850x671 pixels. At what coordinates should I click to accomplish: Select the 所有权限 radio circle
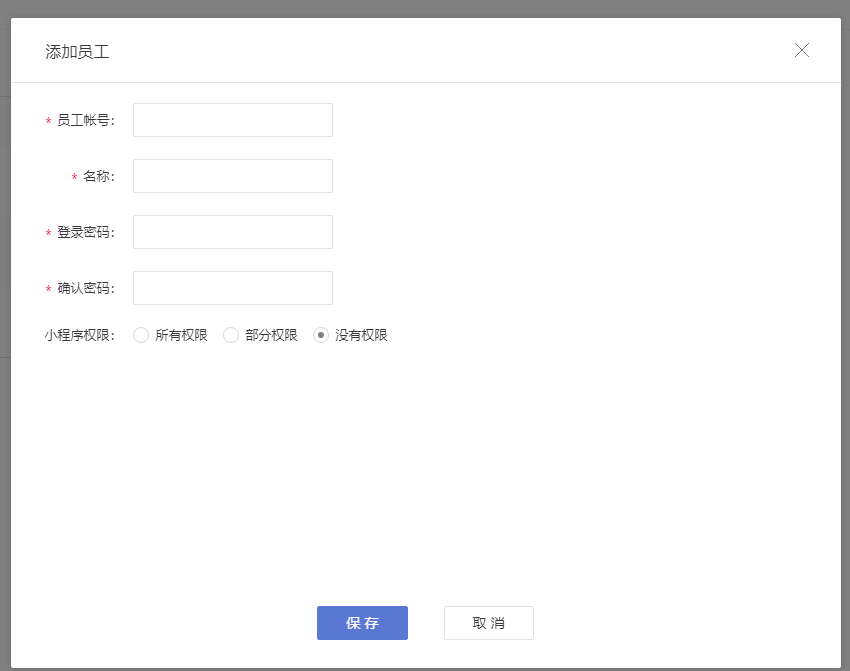click(x=141, y=336)
